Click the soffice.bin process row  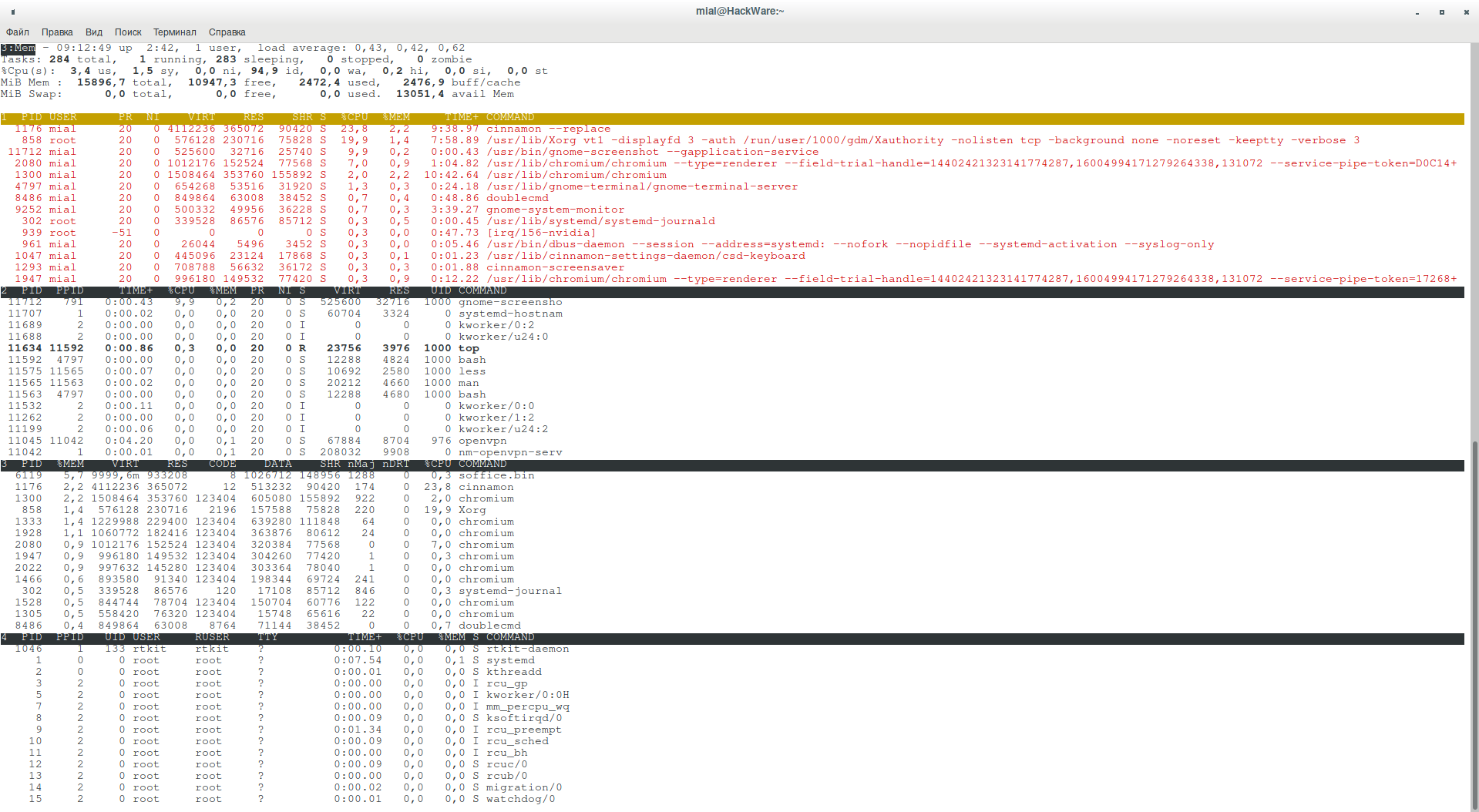coord(496,475)
